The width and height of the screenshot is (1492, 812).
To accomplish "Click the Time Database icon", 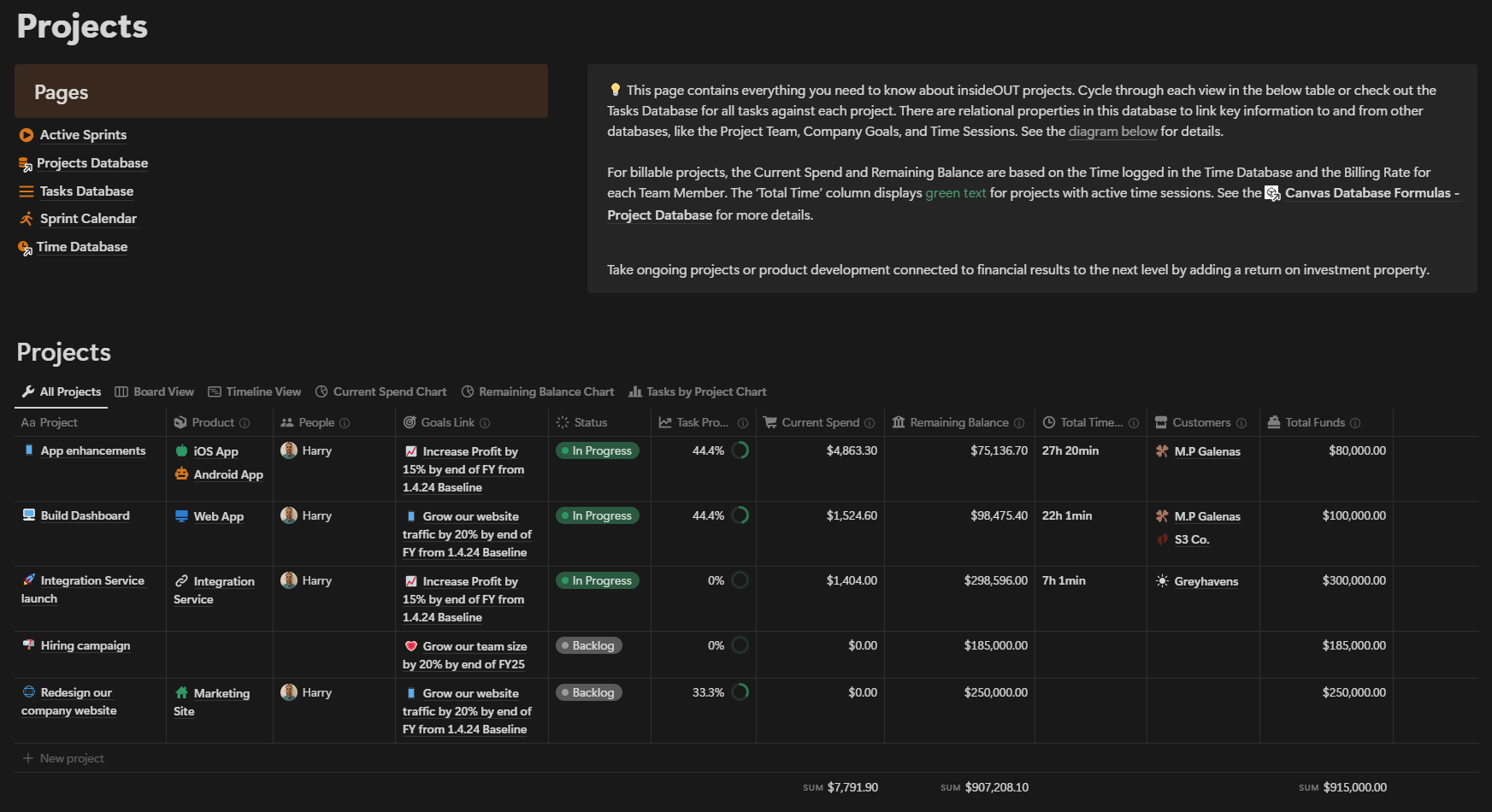I will 26,248.
